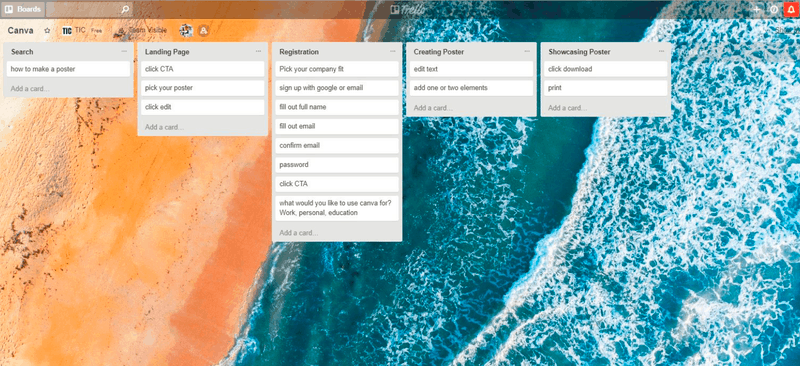Click into the top search field
This screenshot has height=366, width=800.
(89, 9)
